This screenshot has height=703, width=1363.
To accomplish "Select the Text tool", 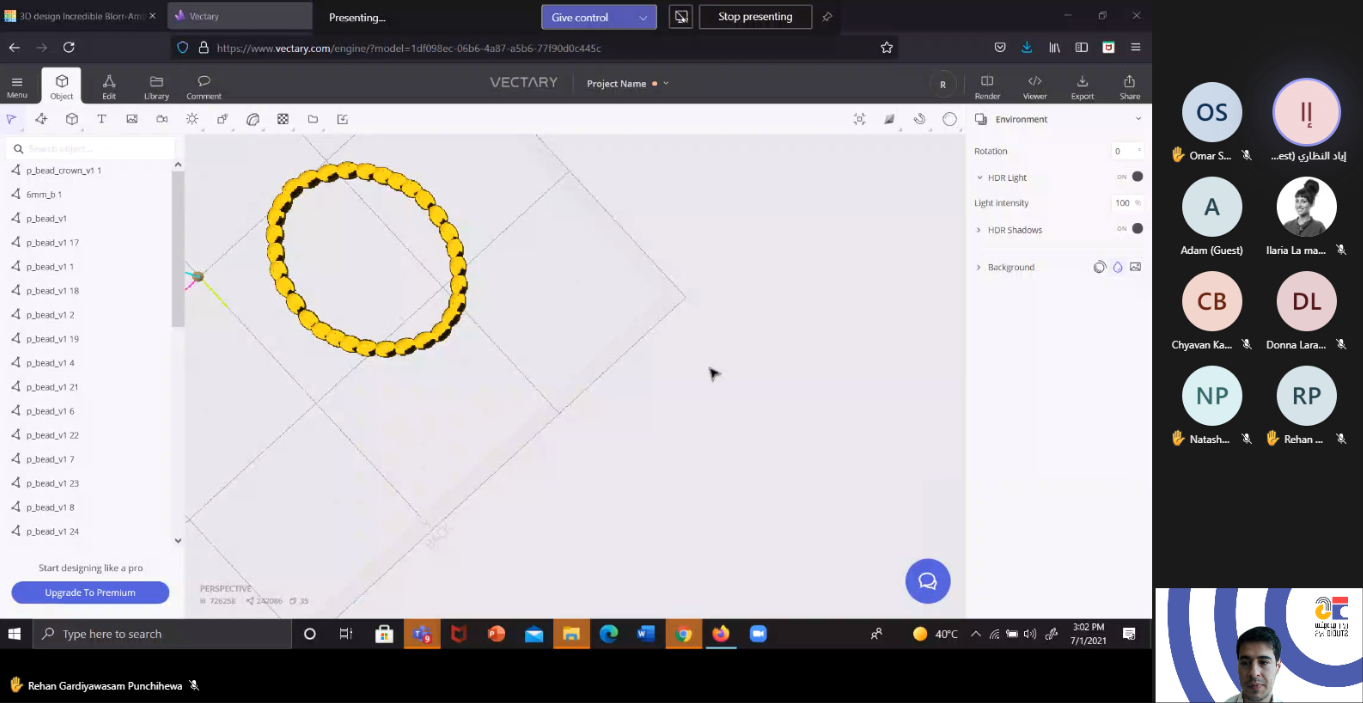I will pyautogui.click(x=102, y=119).
